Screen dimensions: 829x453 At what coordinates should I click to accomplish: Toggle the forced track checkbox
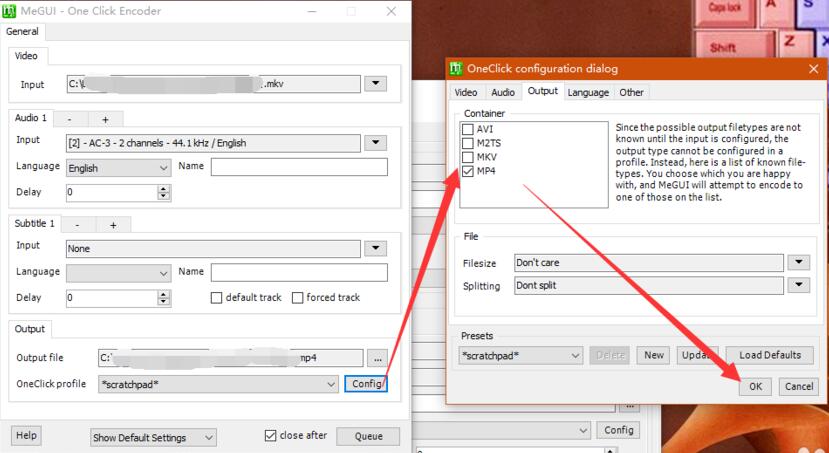[x=298, y=298]
